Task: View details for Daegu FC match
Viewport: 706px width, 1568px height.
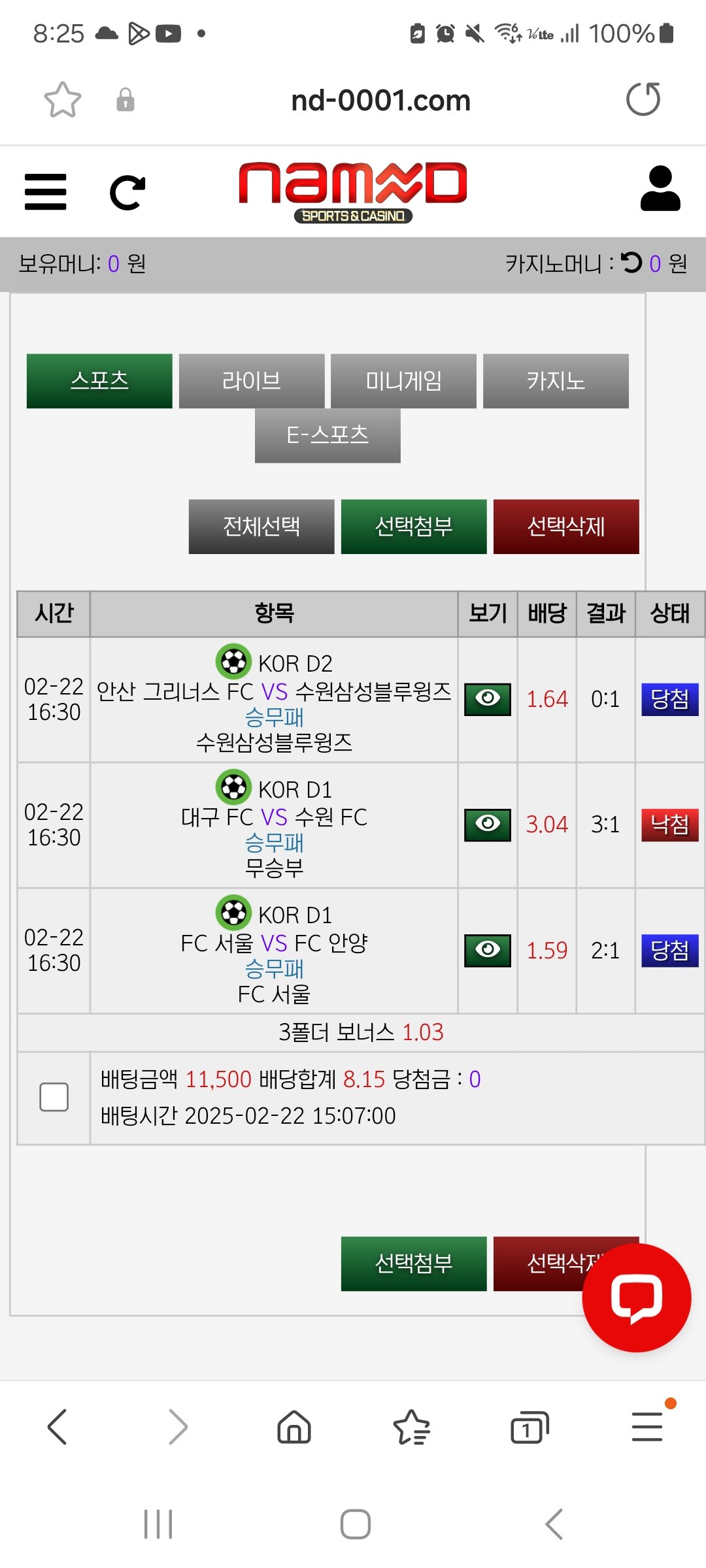Action: pos(488,825)
